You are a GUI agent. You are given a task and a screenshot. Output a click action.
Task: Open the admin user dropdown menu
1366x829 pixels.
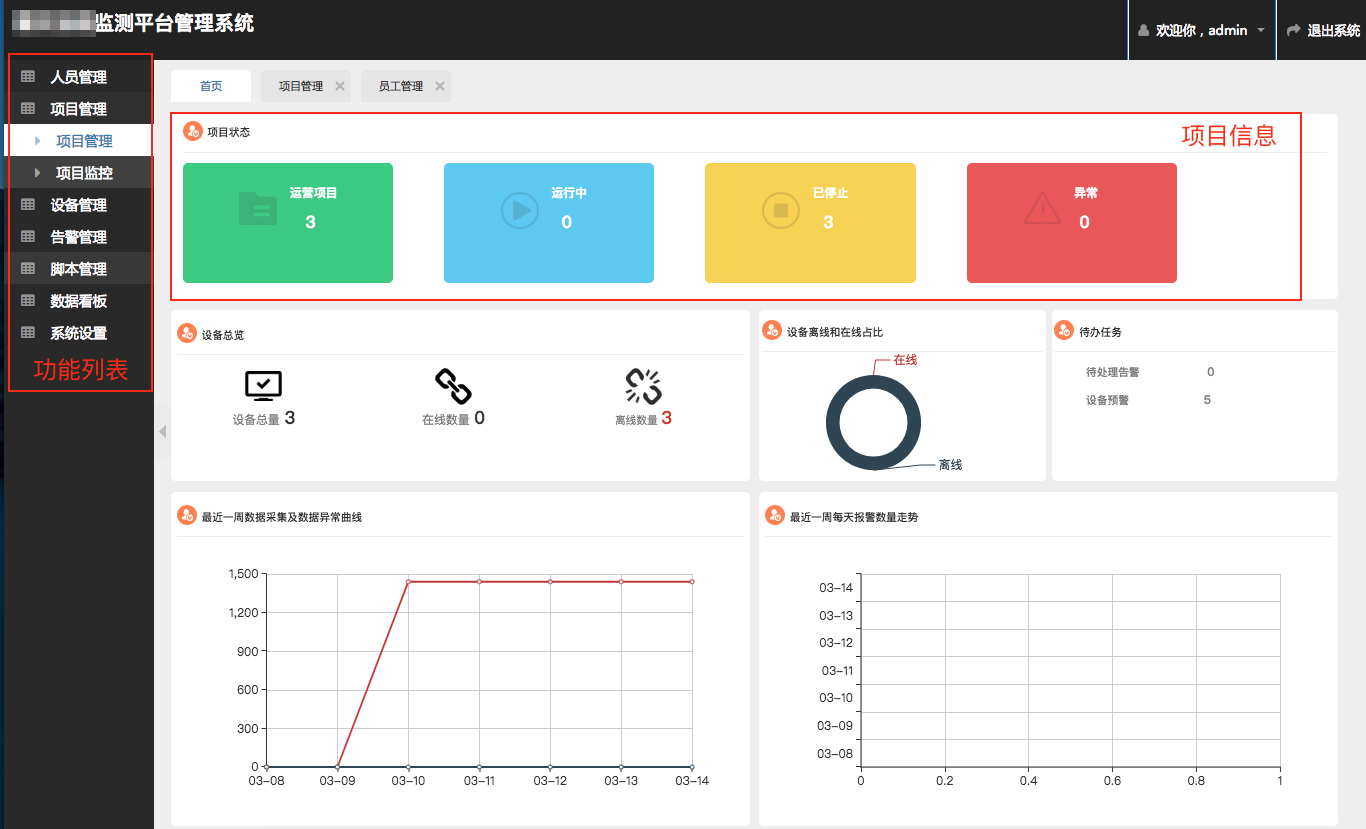point(1203,30)
